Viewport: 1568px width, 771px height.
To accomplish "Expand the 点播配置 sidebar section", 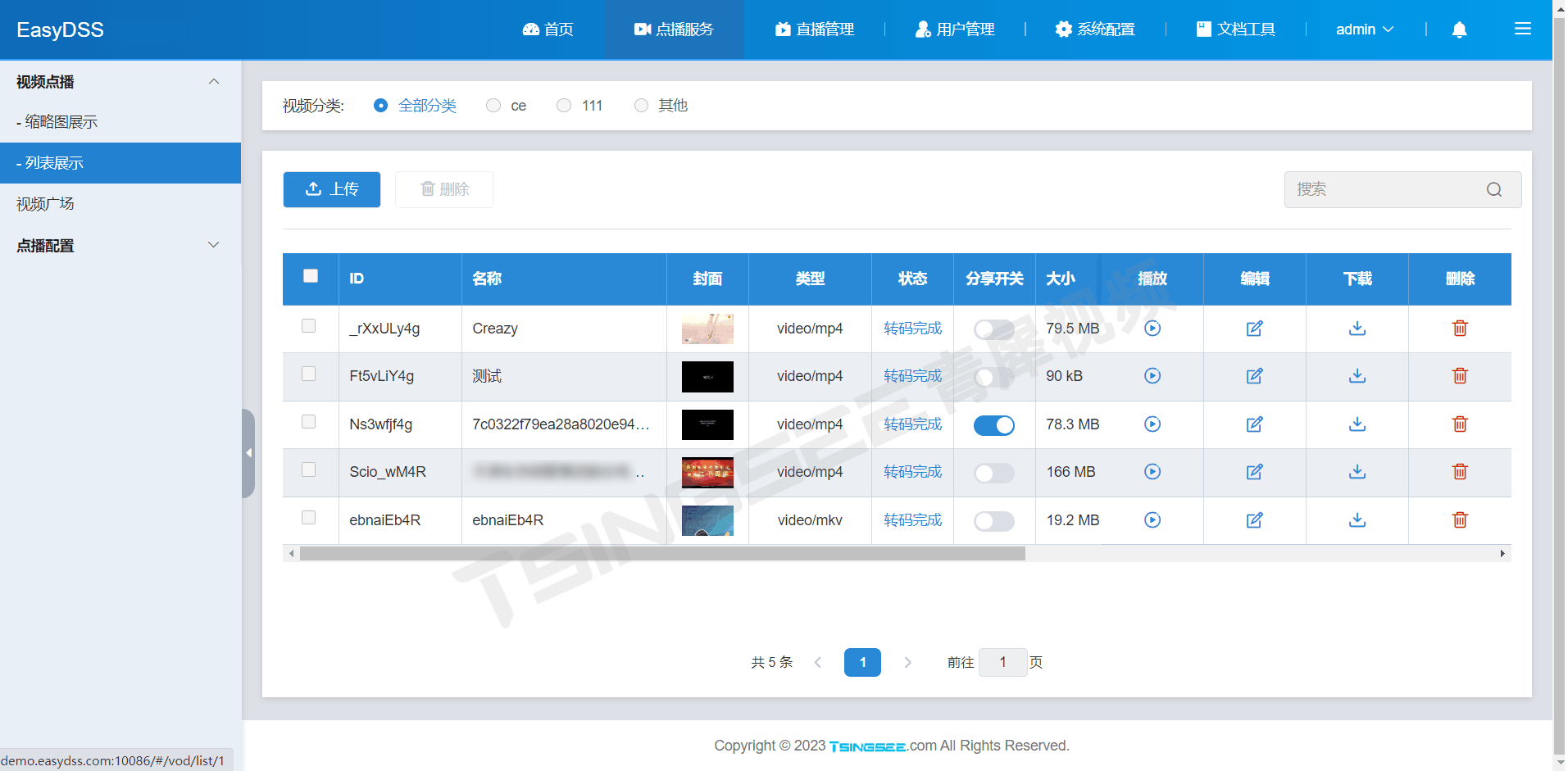I will [x=213, y=245].
